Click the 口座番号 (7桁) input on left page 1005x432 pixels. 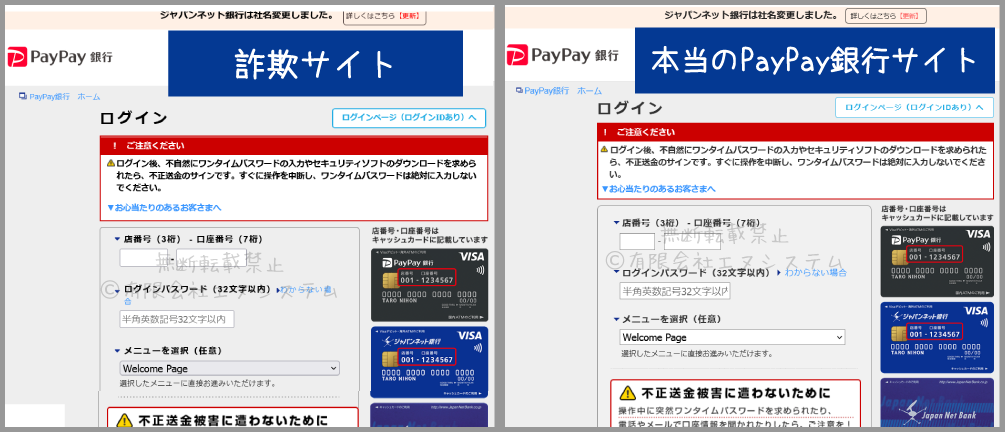point(212,258)
